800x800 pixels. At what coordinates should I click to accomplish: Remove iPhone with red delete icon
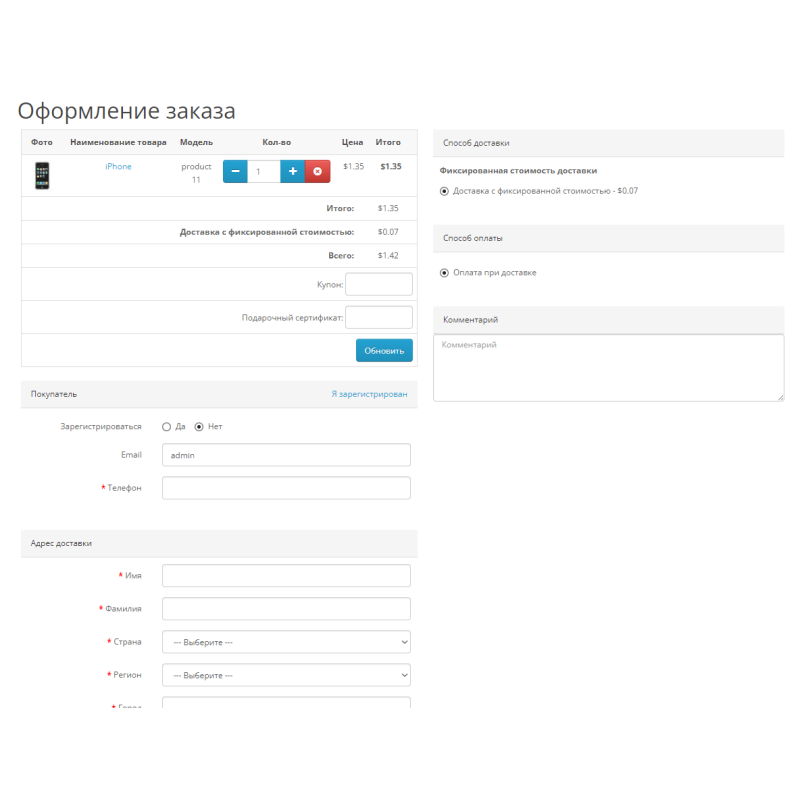[x=318, y=171]
